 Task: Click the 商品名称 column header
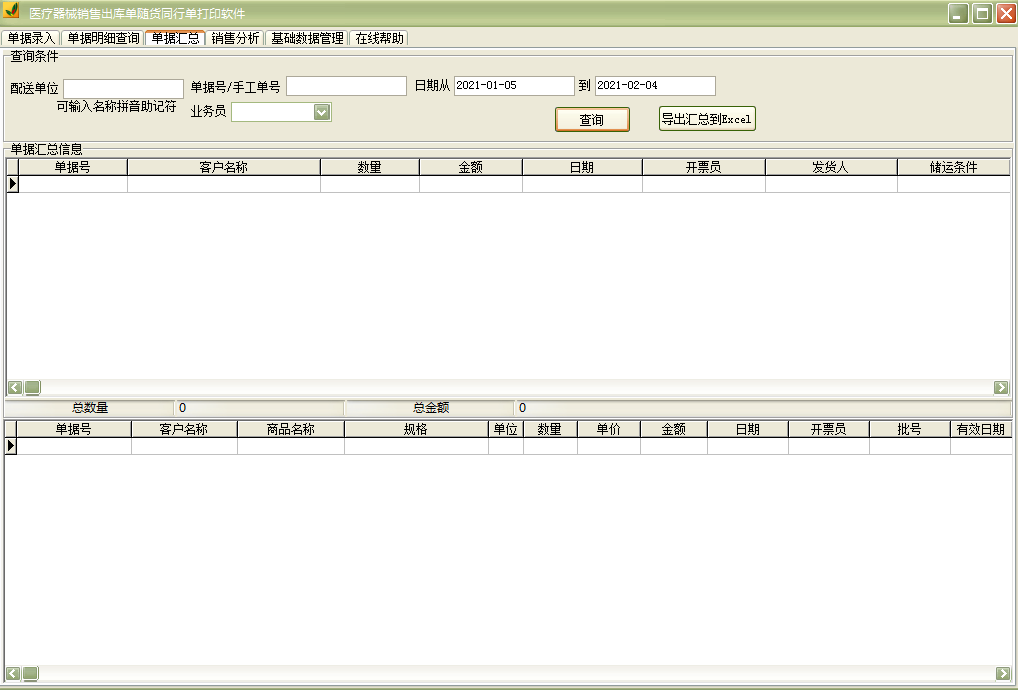coord(291,429)
